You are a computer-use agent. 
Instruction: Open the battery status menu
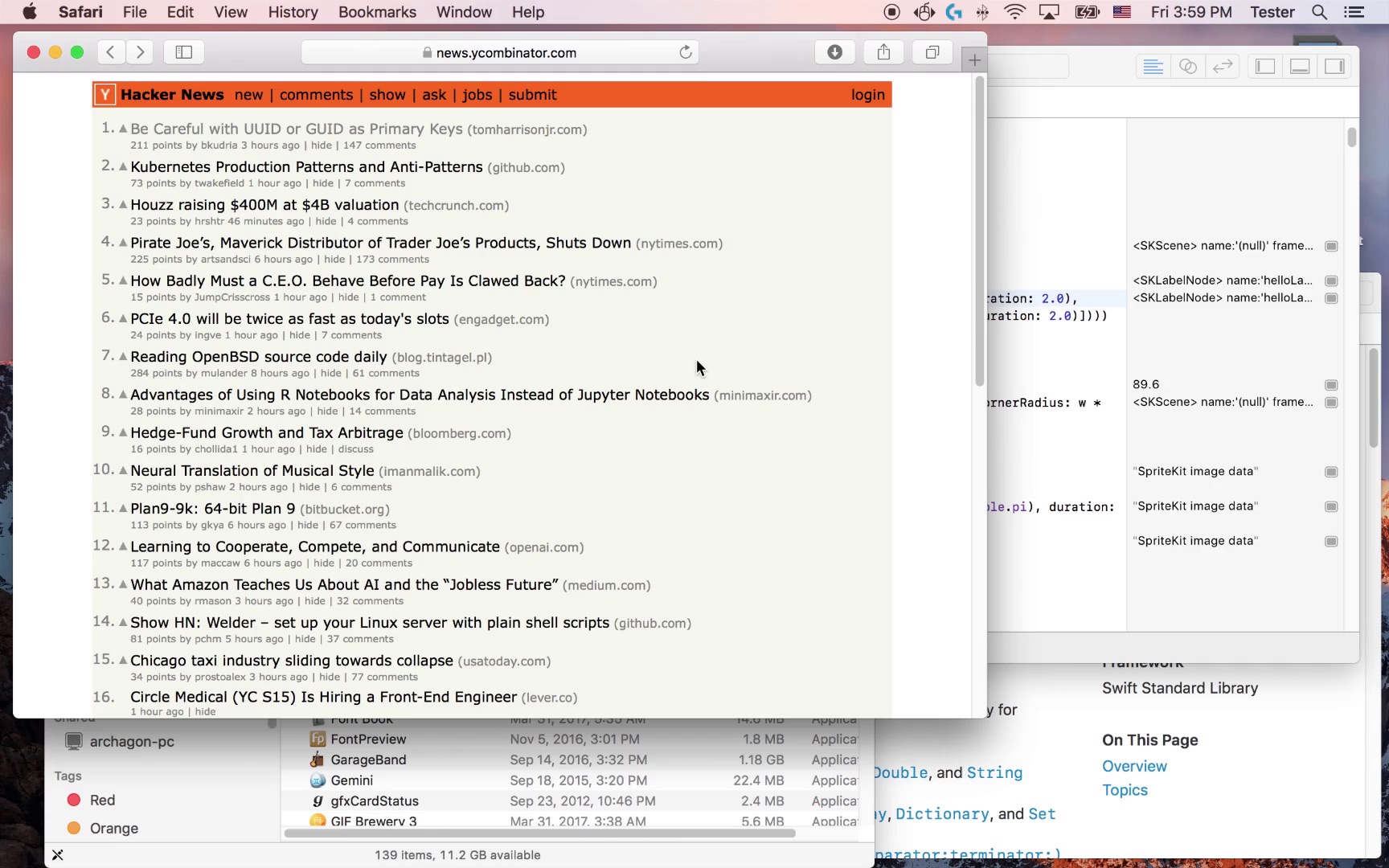tap(1087, 12)
